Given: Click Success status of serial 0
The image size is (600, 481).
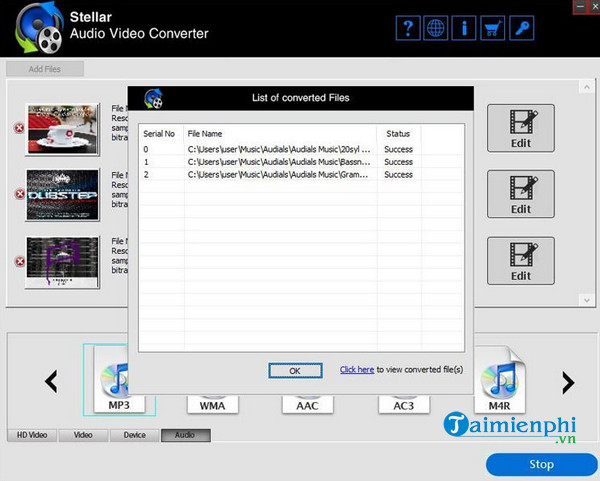Looking at the screenshot, I should (398, 149).
